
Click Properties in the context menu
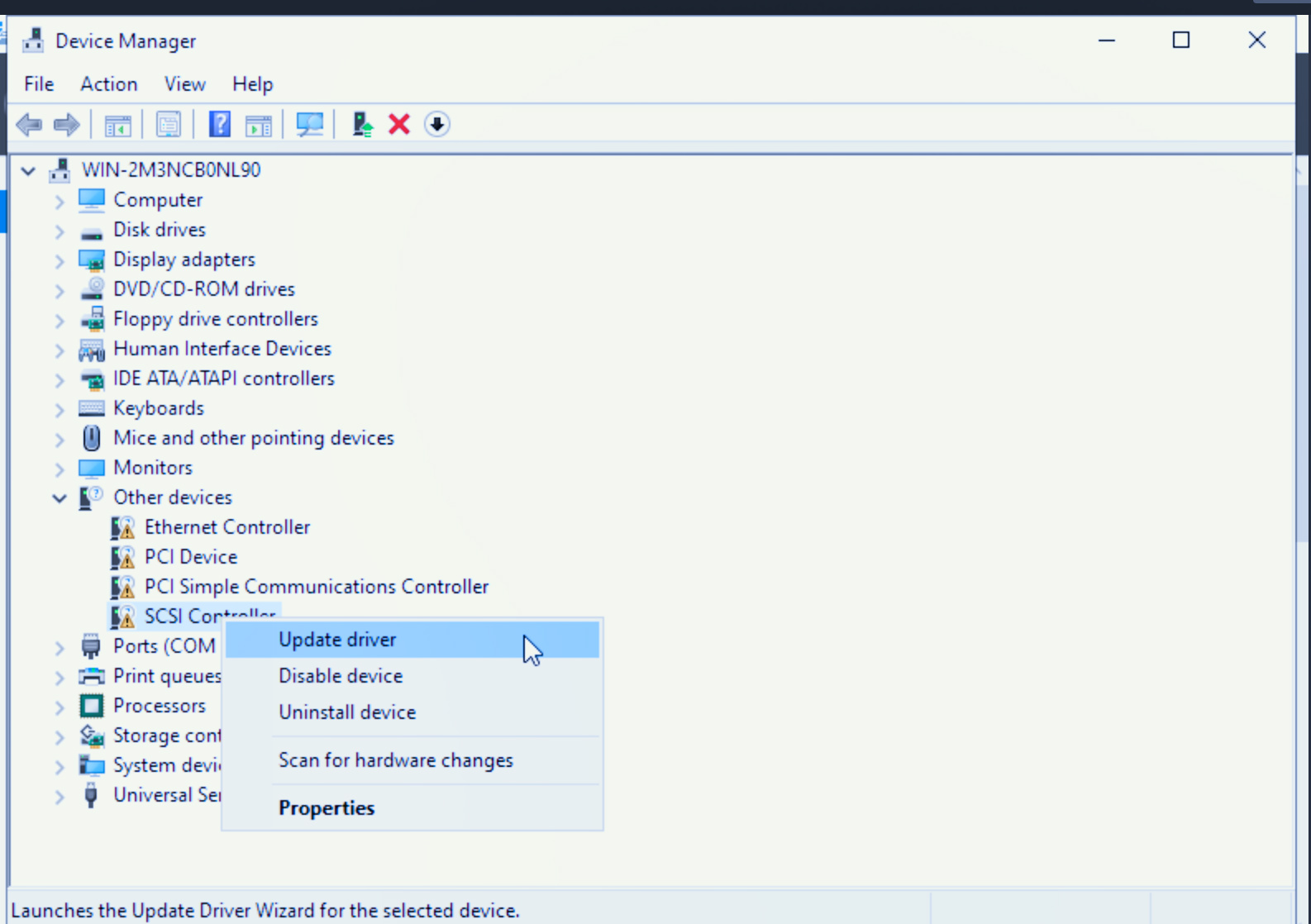pyautogui.click(x=327, y=808)
